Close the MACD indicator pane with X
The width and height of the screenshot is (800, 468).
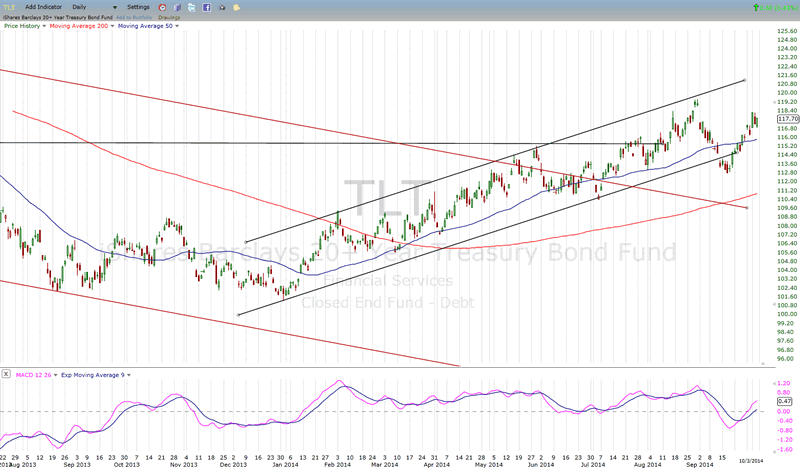tap(7, 374)
